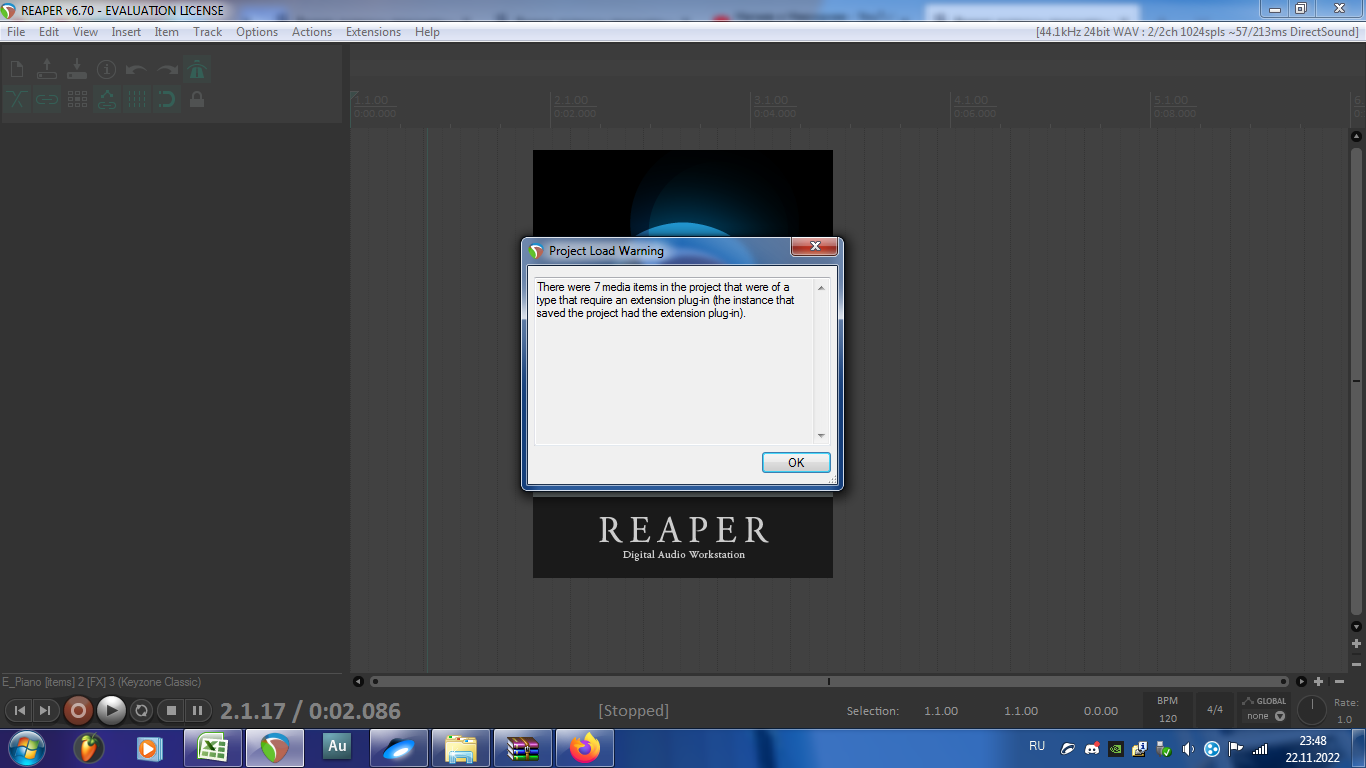The width and height of the screenshot is (1366, 768).
Task: Click the Stop transport button
Action: 172,711
